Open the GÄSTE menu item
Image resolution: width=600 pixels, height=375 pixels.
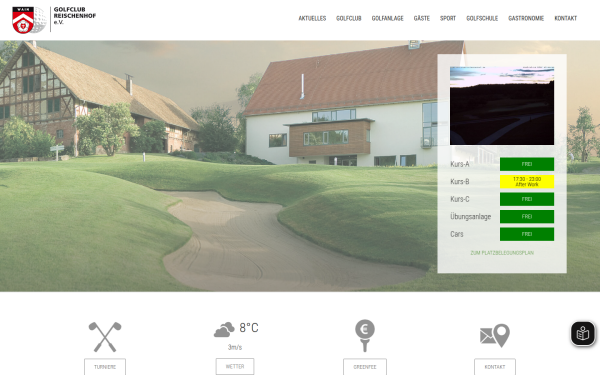click(422, 18)
